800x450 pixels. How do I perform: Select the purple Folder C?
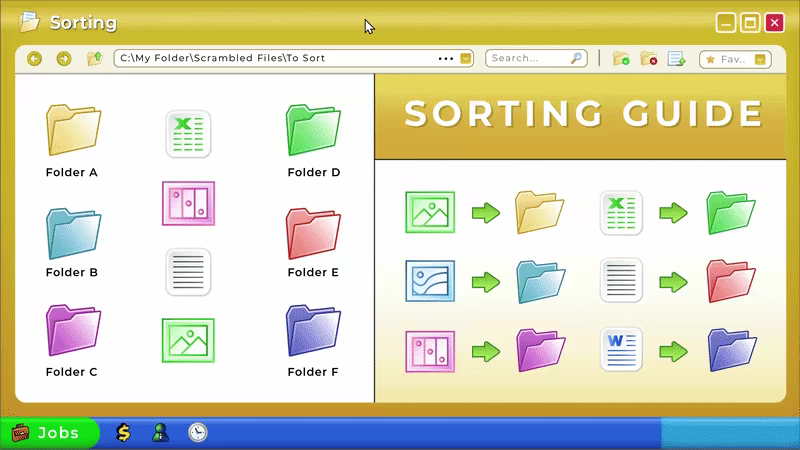click(73, 330)
